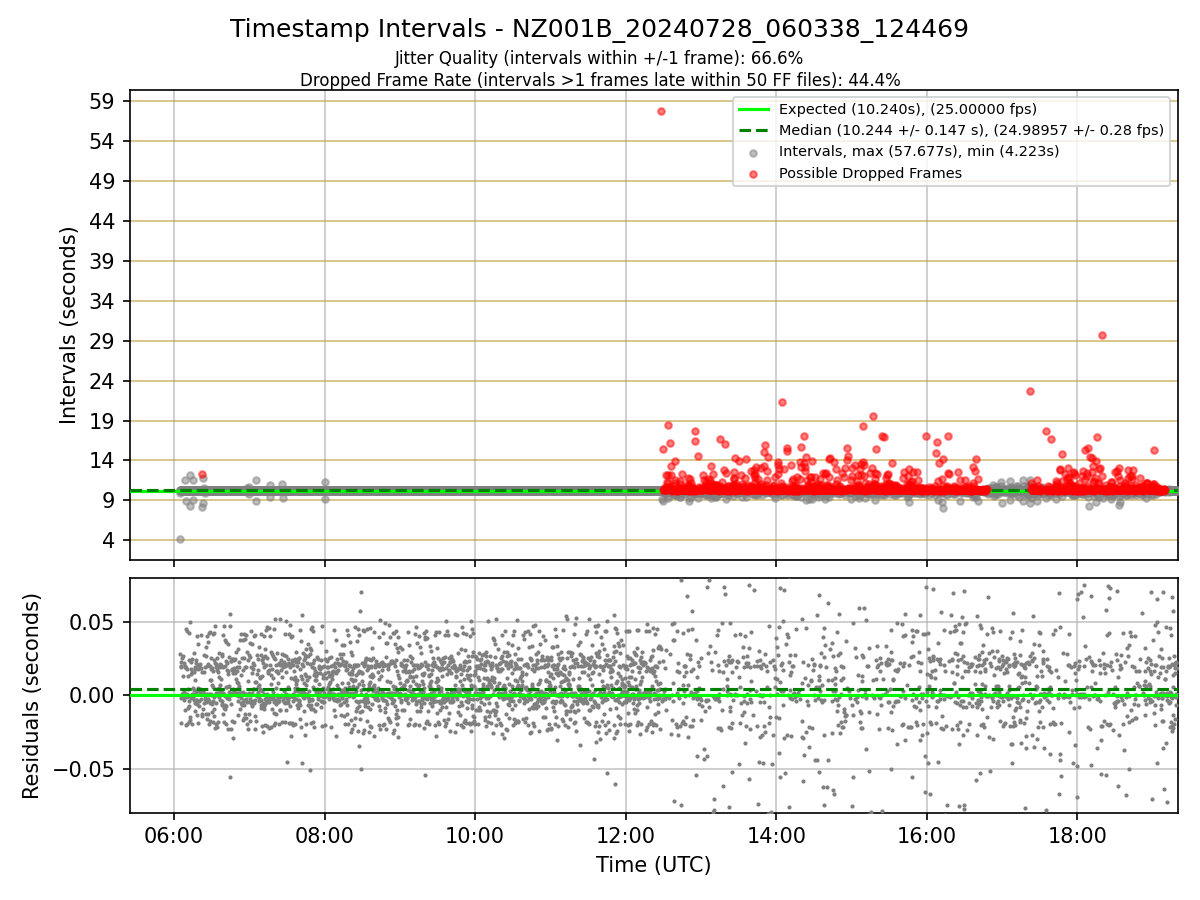Click the red Possible Dropped Frames legend marker
Image resolution: width=1200 pixels, height=900 pixels.
click(x=754, y=173)
